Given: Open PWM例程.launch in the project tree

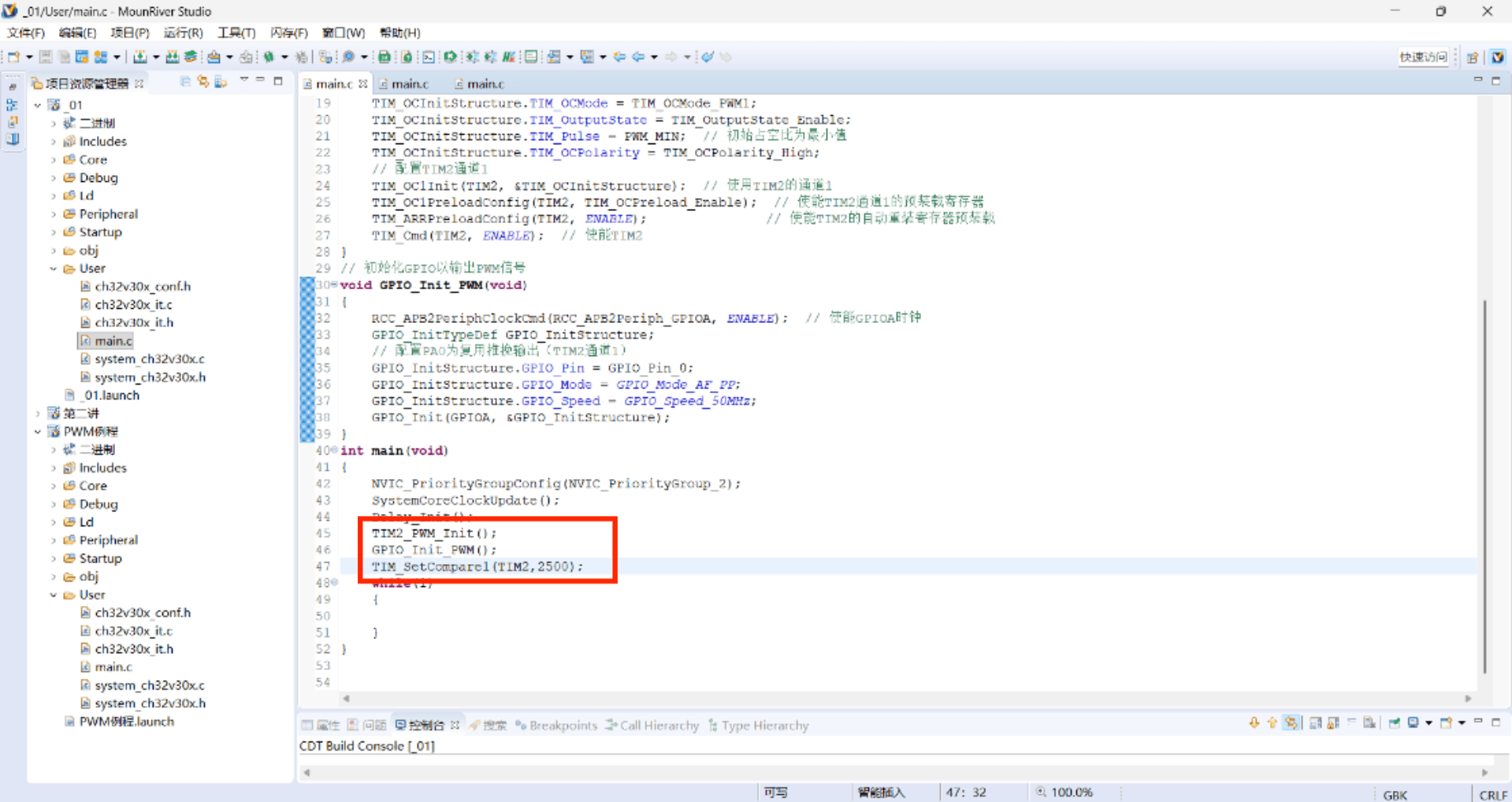Looking at the screenshot, I should pyautogui.click(x=126, y=722).
